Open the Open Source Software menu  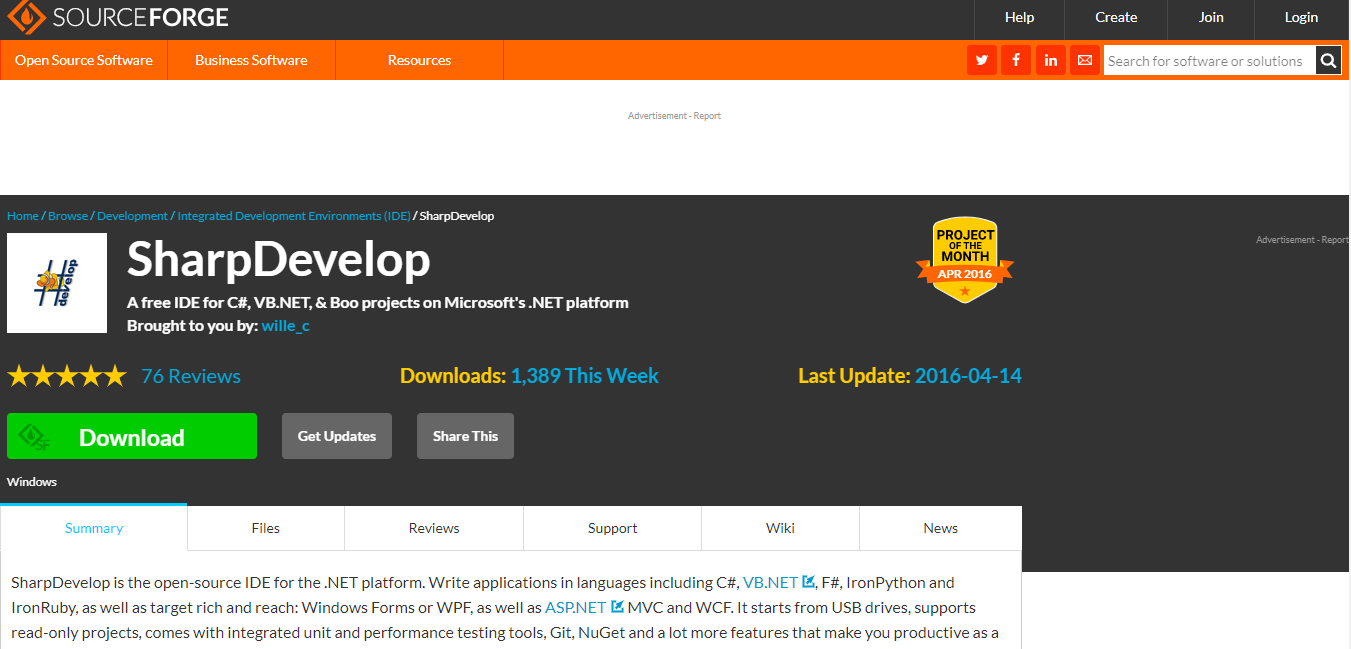click(x=84, y=60)
